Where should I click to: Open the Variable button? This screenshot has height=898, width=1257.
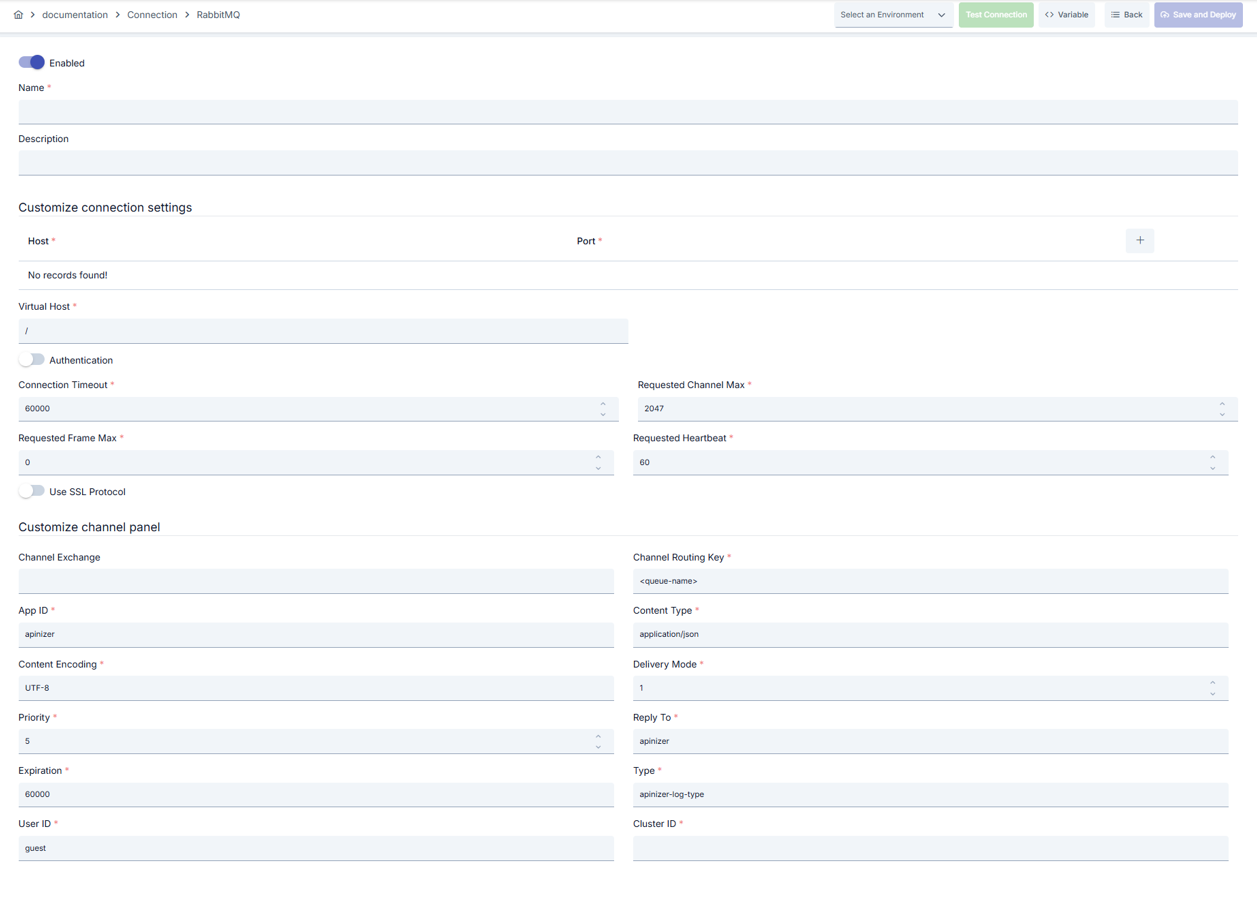pyautogui.click(x=1067, y=15)
